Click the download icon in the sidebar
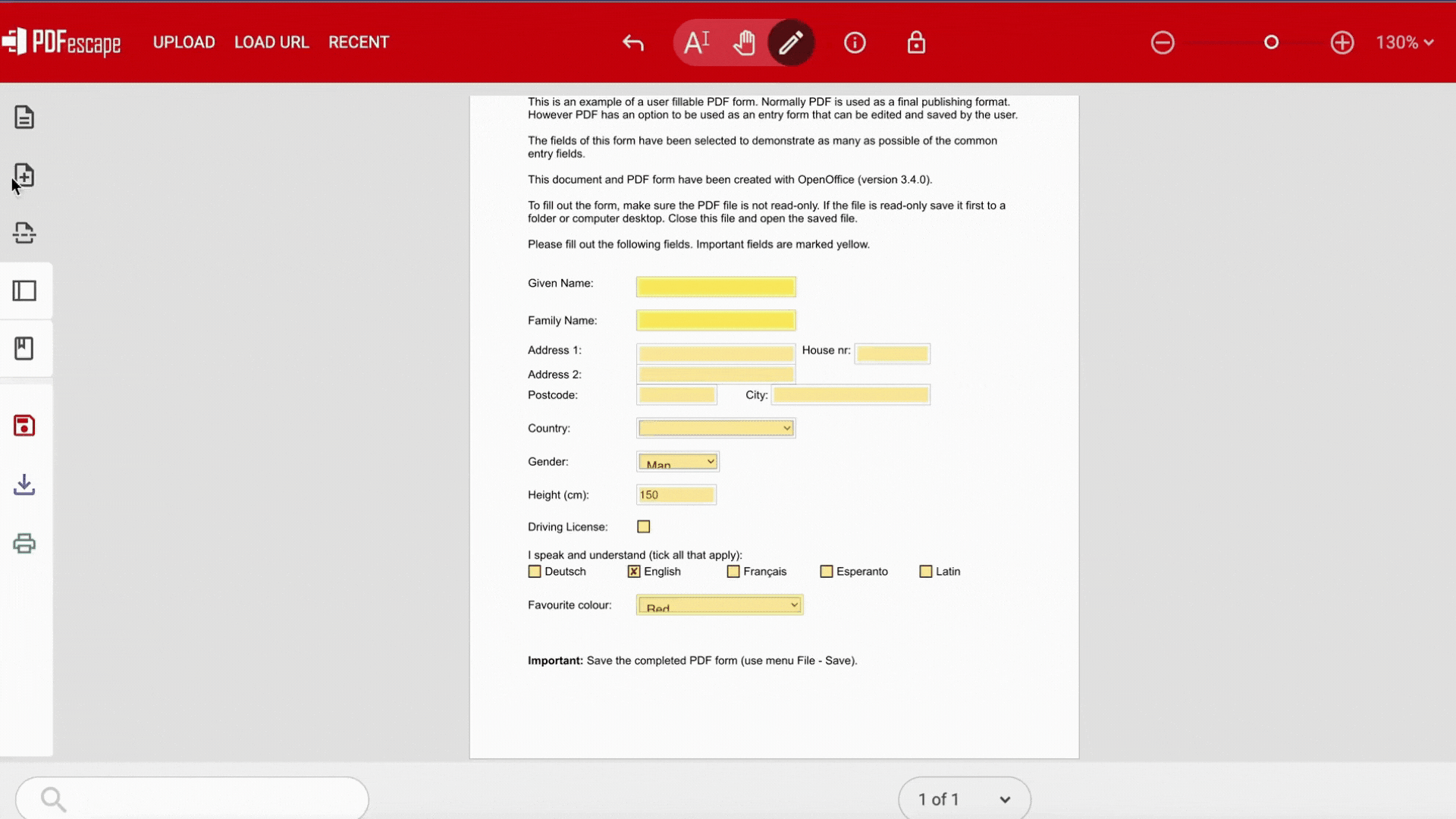Viewport: 1456px width, 819px height. [x=24, y=485]
